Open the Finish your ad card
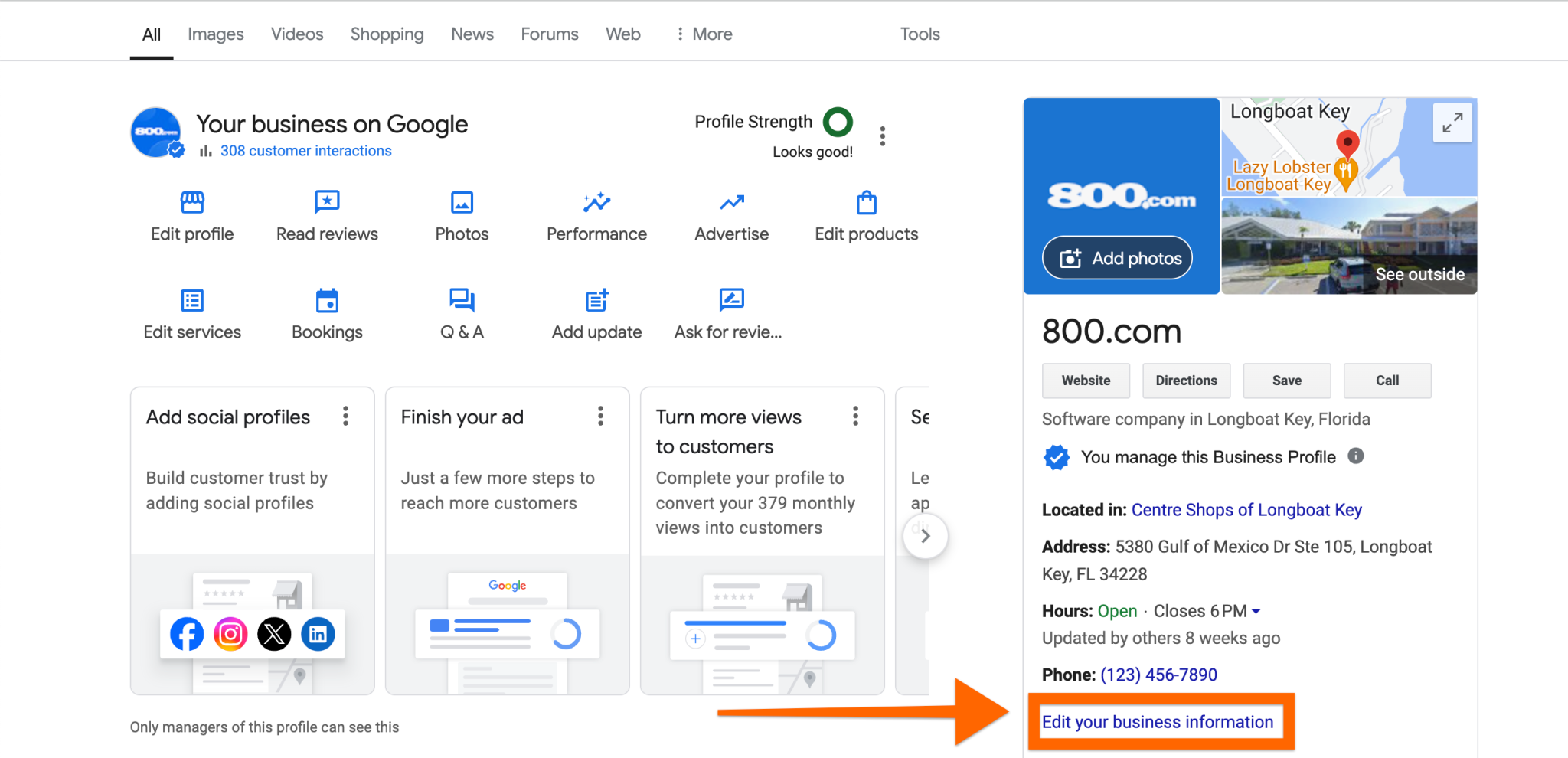 [x=507, y=541]
